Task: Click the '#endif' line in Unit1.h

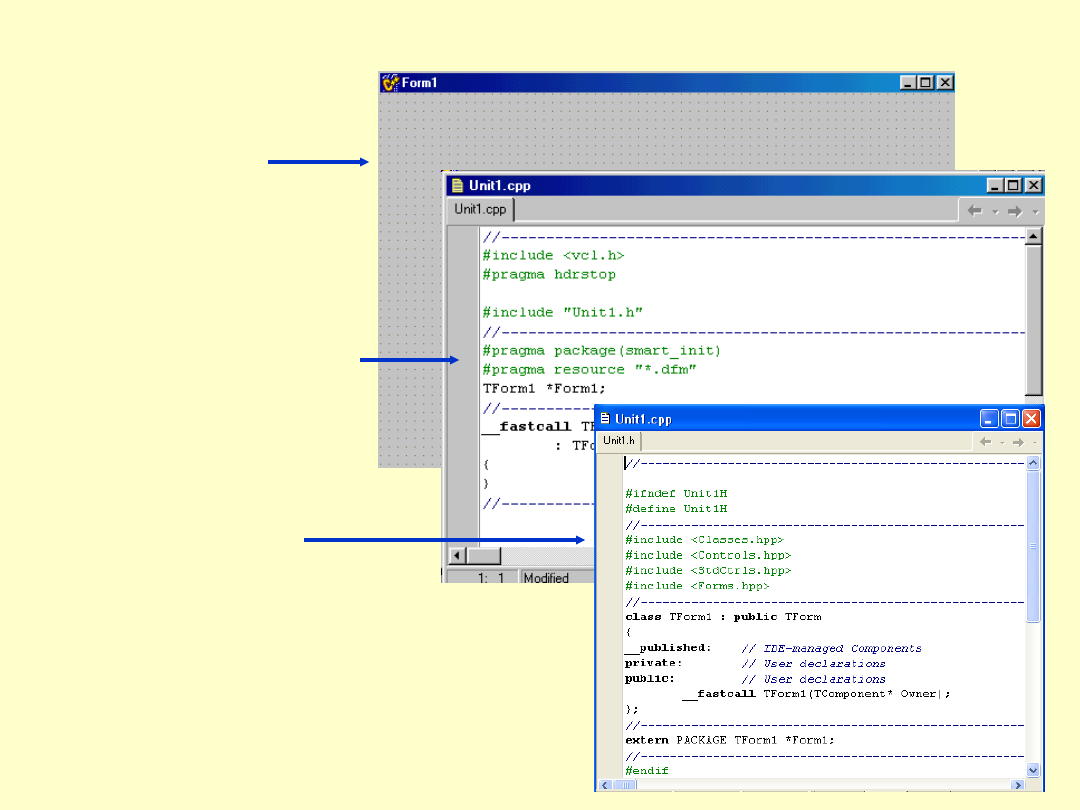Action: pos(646,771)
